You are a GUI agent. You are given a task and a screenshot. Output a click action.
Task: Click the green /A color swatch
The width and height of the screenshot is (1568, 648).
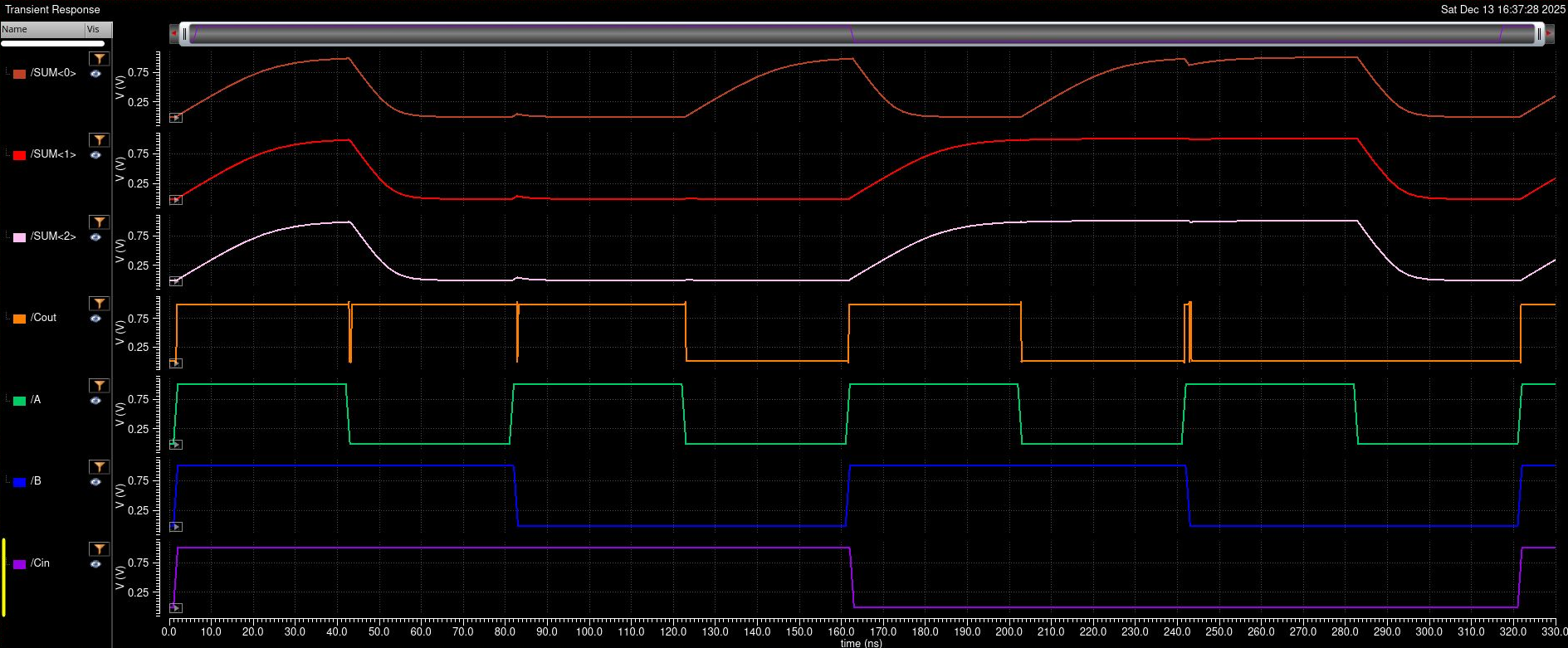click(19, 401)
